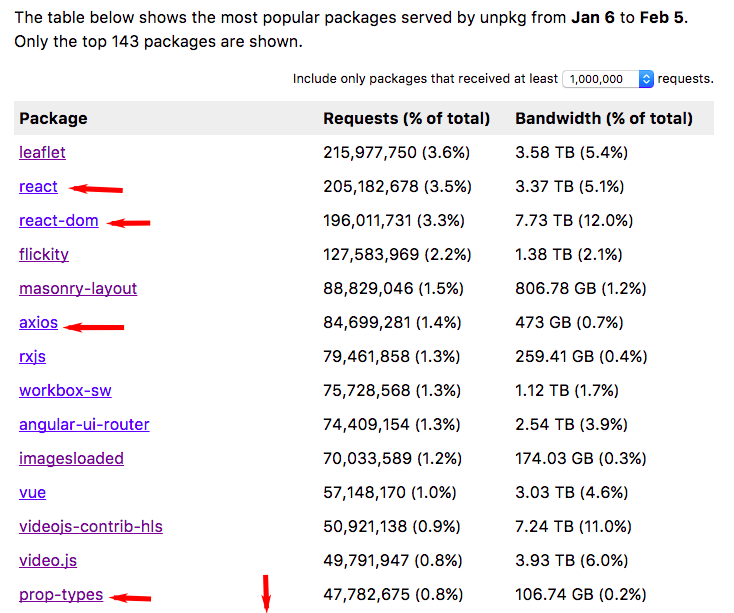
Task: Click the Package column header
Action: pos(53,118)
